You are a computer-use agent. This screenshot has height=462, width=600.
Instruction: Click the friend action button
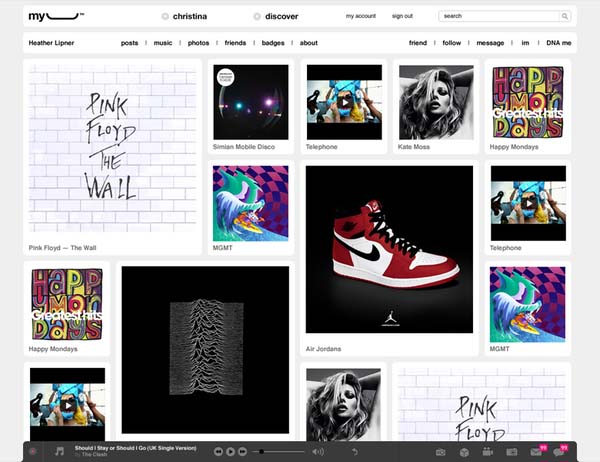point(418,43)
